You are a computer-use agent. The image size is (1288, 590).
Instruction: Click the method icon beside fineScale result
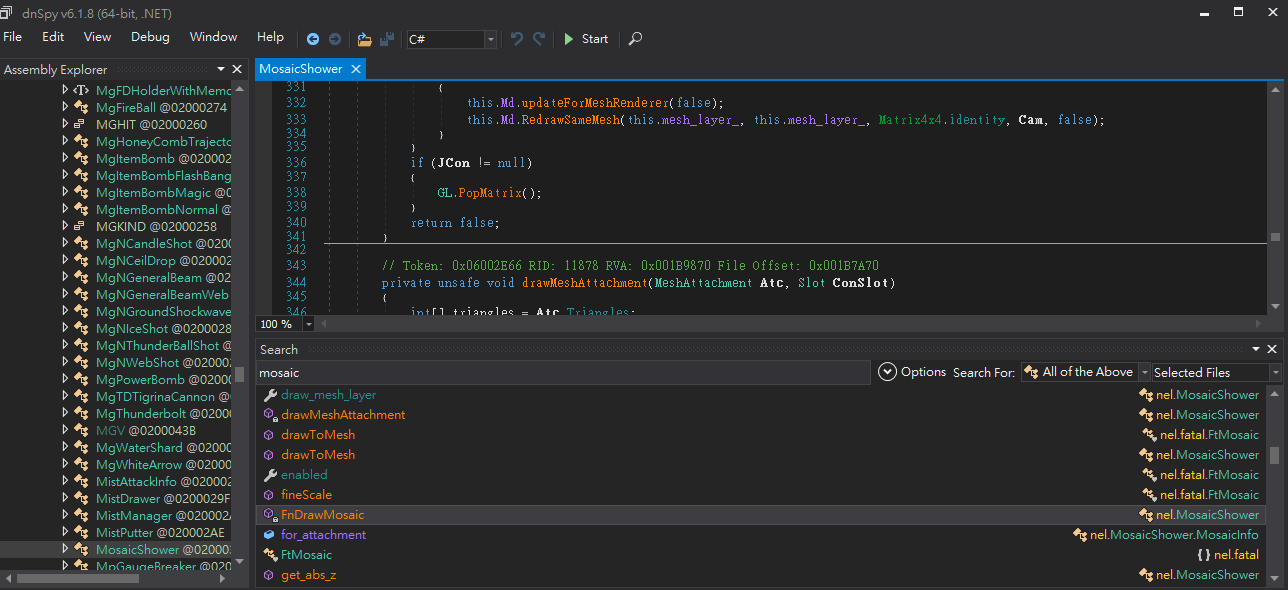tap(269, 495)
